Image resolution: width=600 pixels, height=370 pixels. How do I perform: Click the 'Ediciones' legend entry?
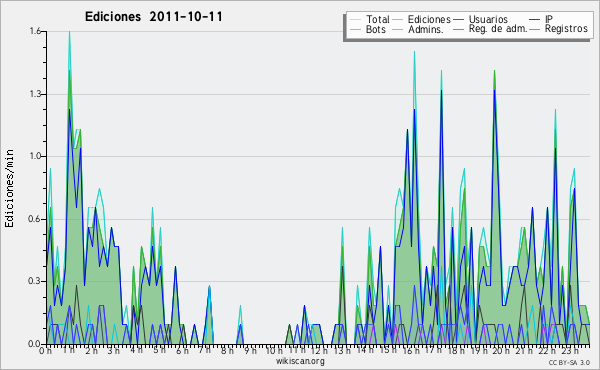point(429,19)
